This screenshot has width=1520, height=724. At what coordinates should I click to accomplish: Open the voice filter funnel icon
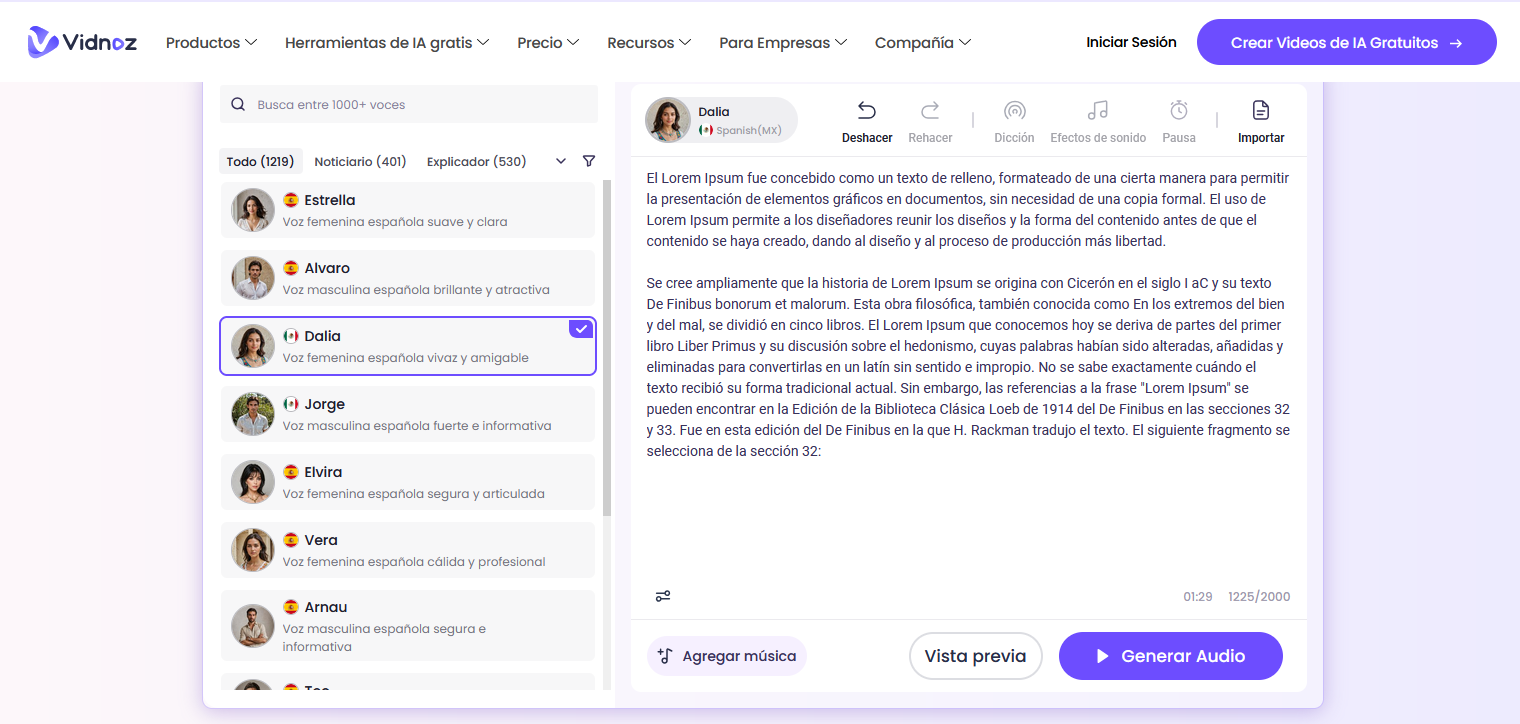[x=589, y=161]
